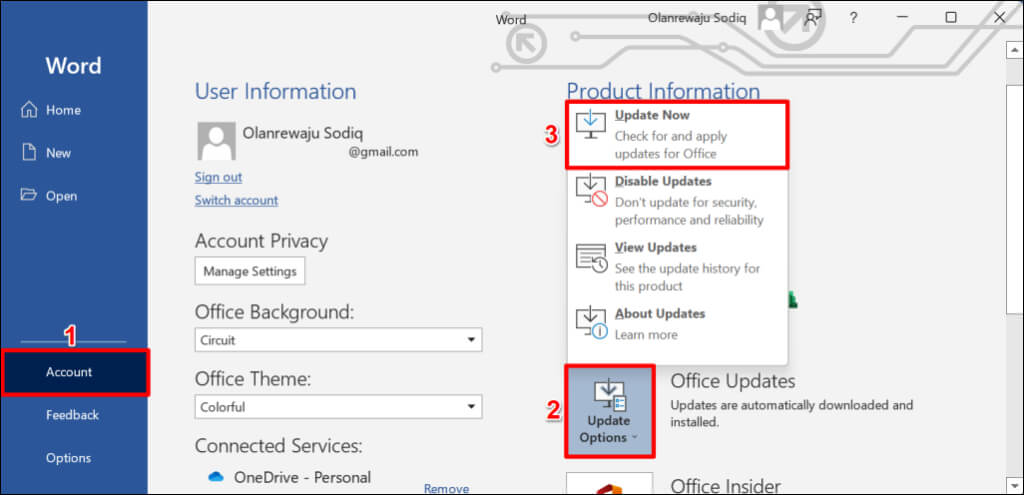
Task: Click the OneDrive cloud icon
Action: 216,477
